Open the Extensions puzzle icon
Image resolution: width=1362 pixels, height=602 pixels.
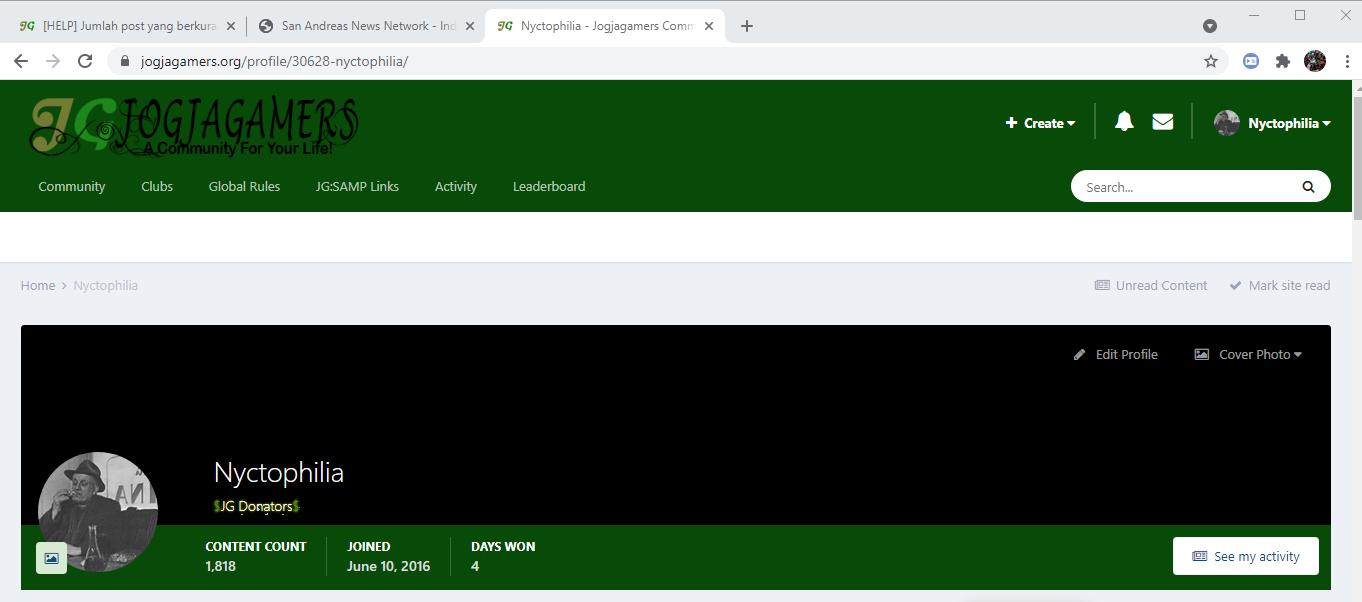pos(1283,61)
